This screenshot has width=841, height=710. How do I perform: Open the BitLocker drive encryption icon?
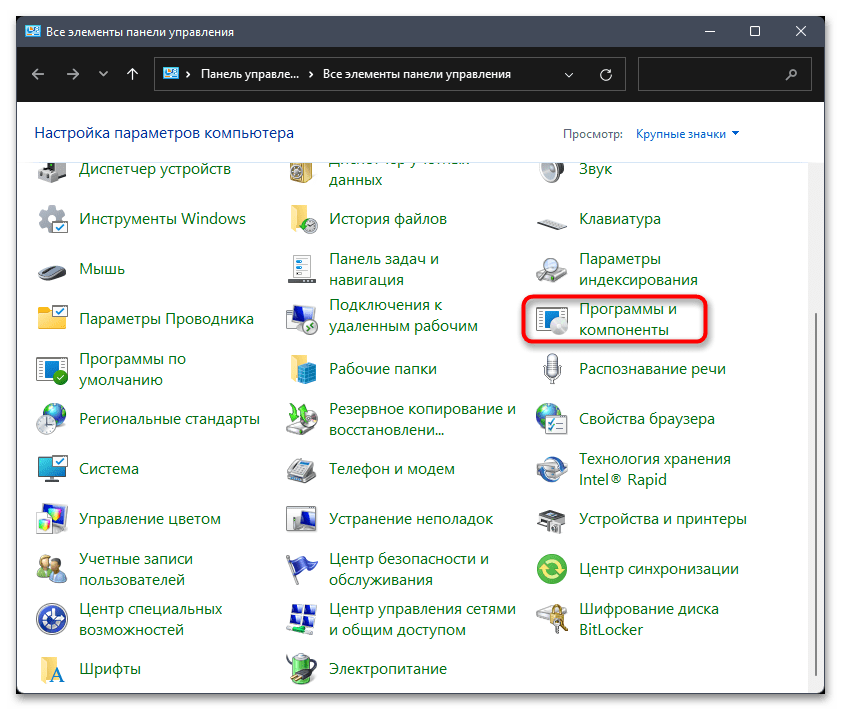point(553,619)
